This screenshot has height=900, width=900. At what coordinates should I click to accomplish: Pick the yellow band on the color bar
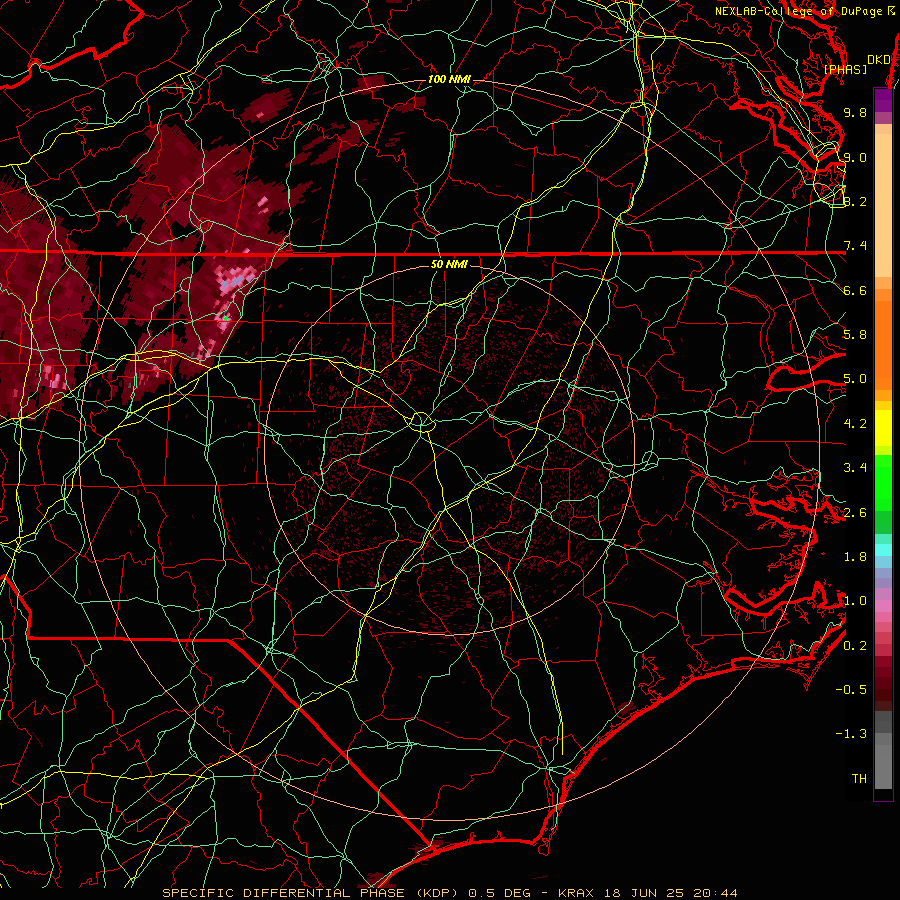pyautogui.click(x=883, y=428)
